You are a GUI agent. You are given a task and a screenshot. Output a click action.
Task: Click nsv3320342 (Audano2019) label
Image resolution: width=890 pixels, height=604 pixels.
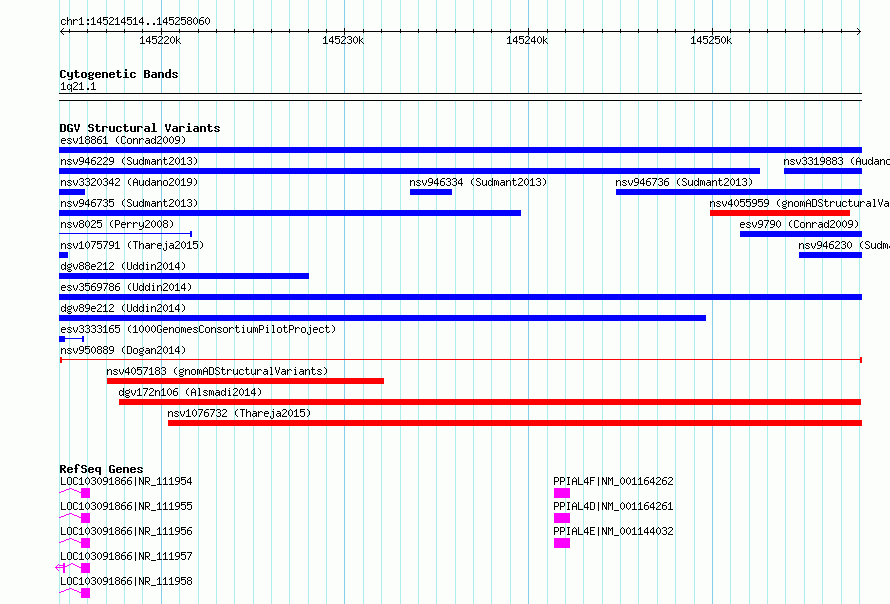coord(129,182)
